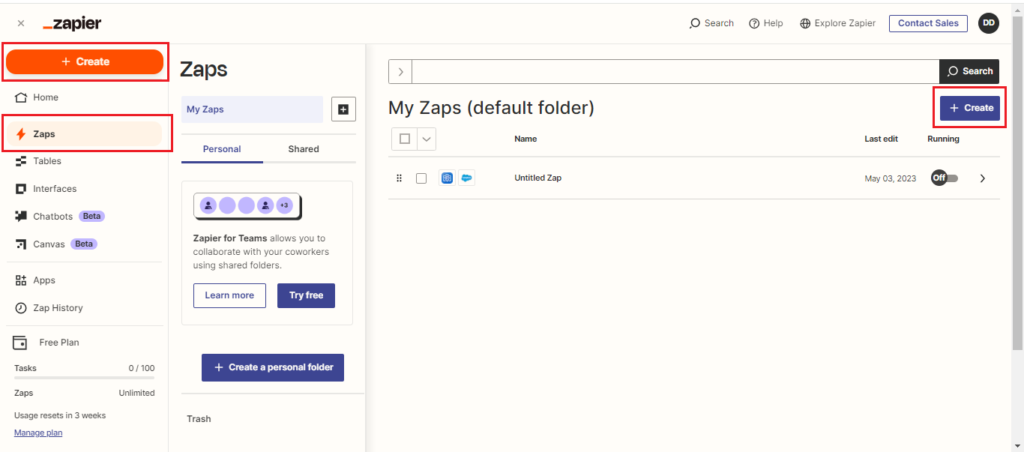Open Chatbots Beta in the sidebar
Viewport: 1024px width, 452px height.
pyautogui.click(x=85, y=216)
